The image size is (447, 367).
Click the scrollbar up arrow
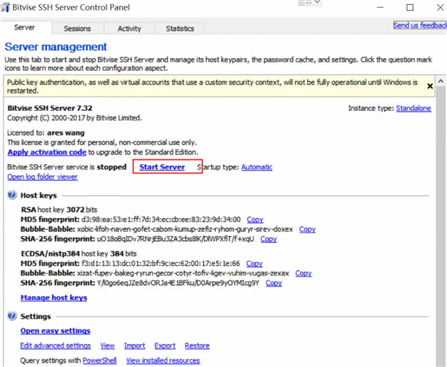click(441, 81)
